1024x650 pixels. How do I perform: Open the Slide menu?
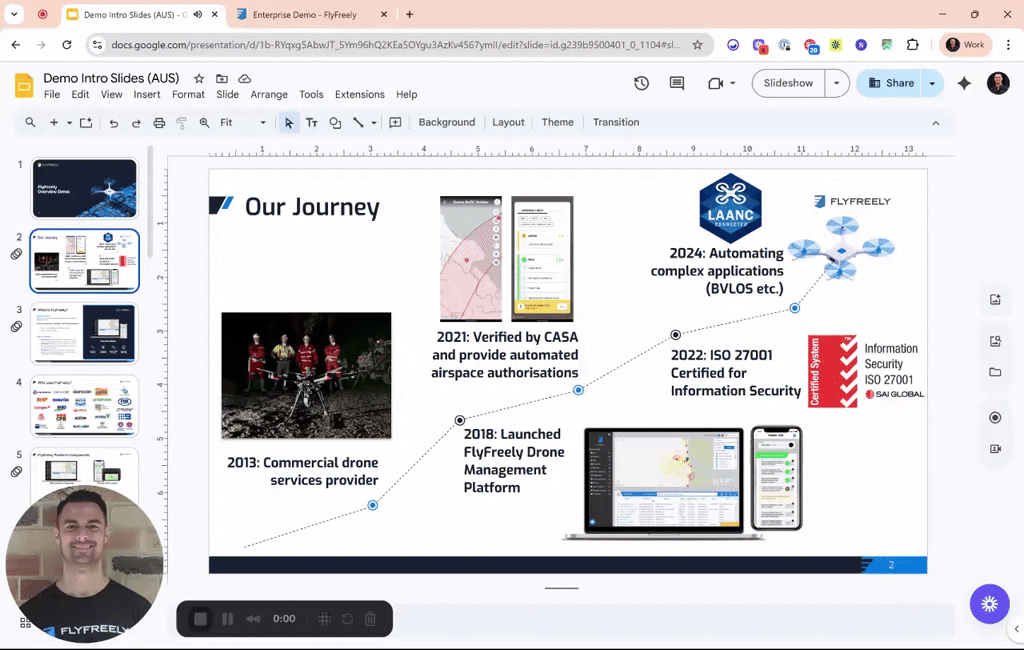(227, 94)
